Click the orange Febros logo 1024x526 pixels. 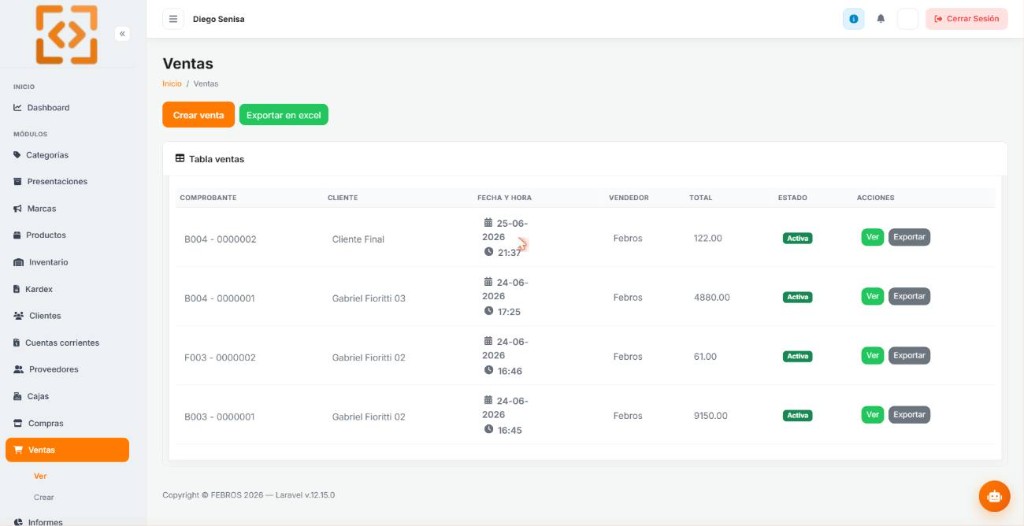(x=67, y=35)
